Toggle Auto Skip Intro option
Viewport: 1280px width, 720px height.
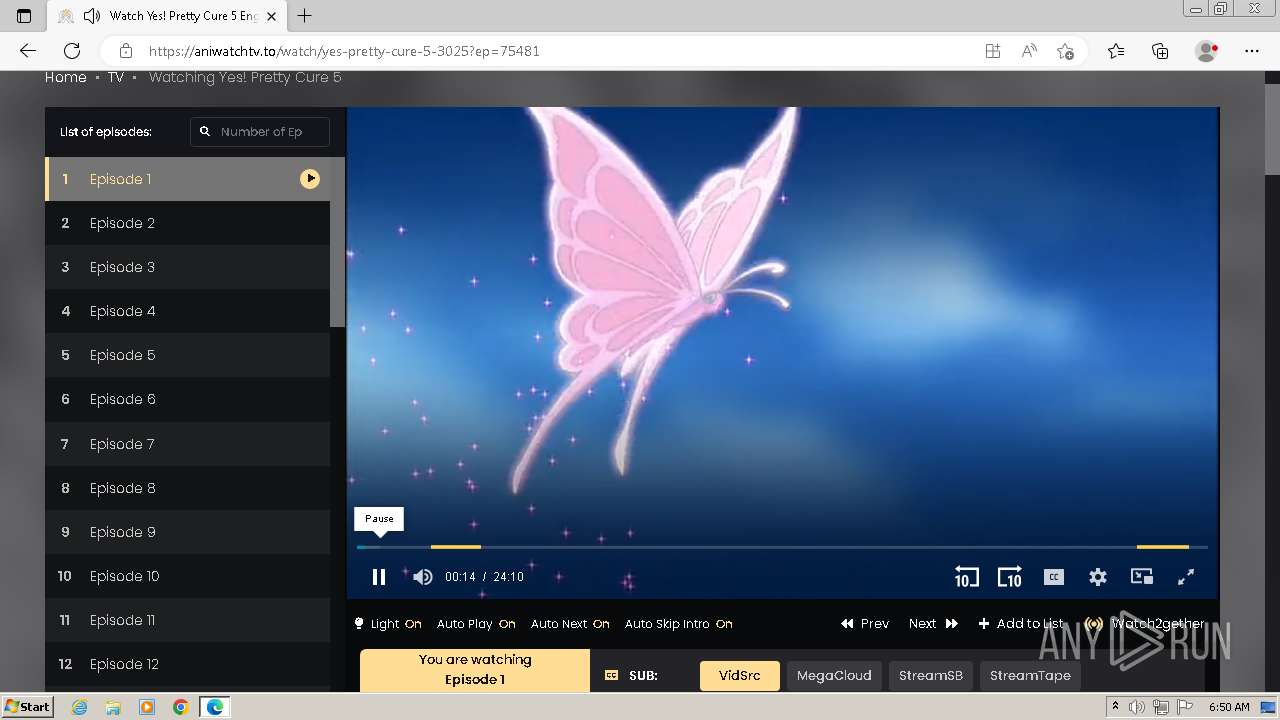679,624
